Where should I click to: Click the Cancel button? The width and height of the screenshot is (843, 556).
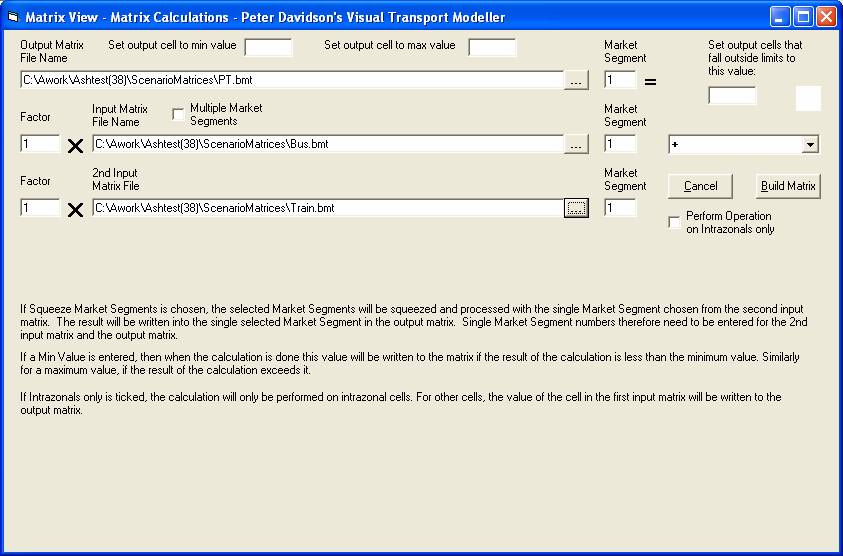coord(700,186)
